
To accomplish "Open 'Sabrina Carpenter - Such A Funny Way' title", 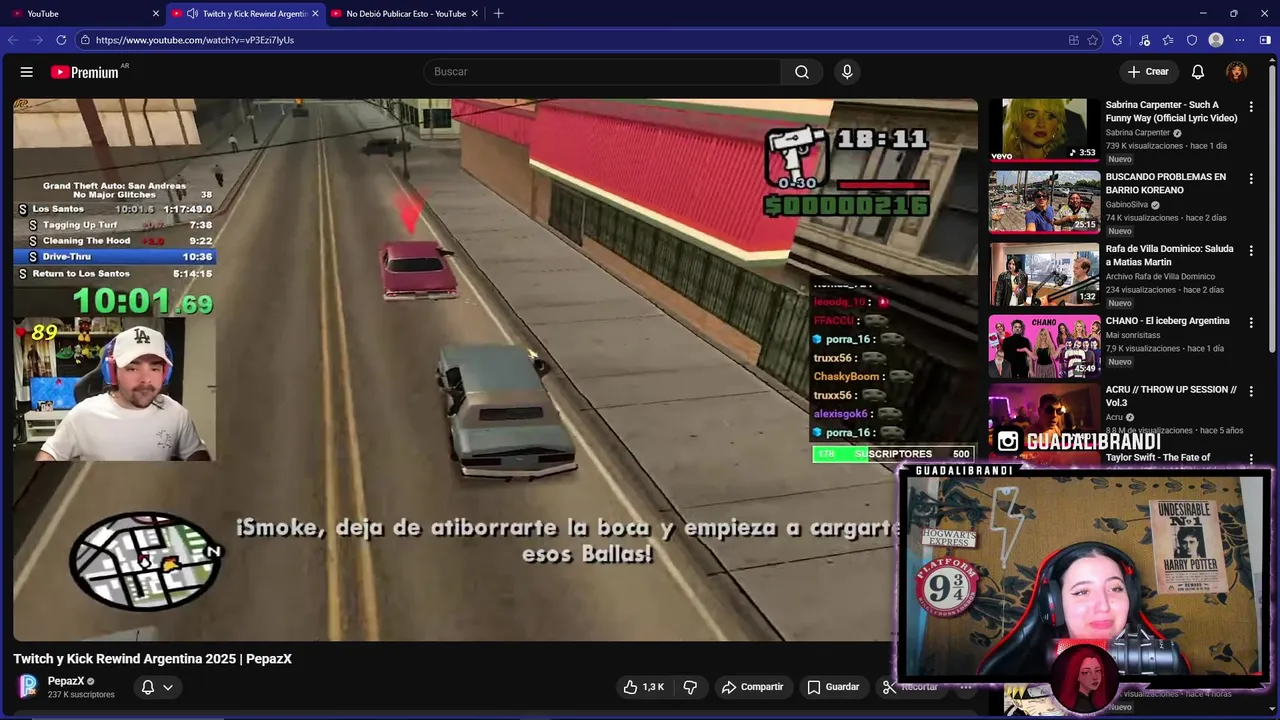I will click(x=1171, y=111).
